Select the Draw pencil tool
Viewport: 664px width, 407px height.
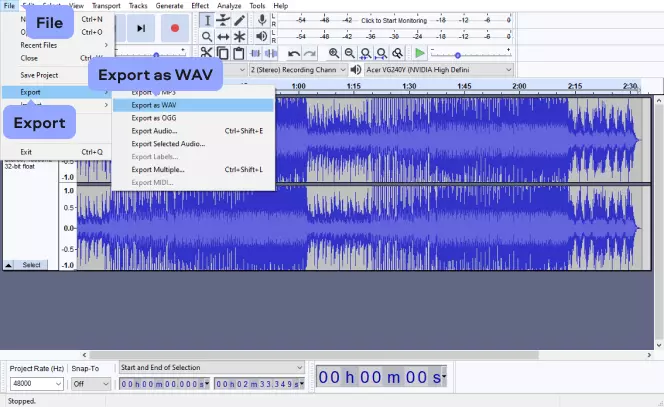click(239, 20)
